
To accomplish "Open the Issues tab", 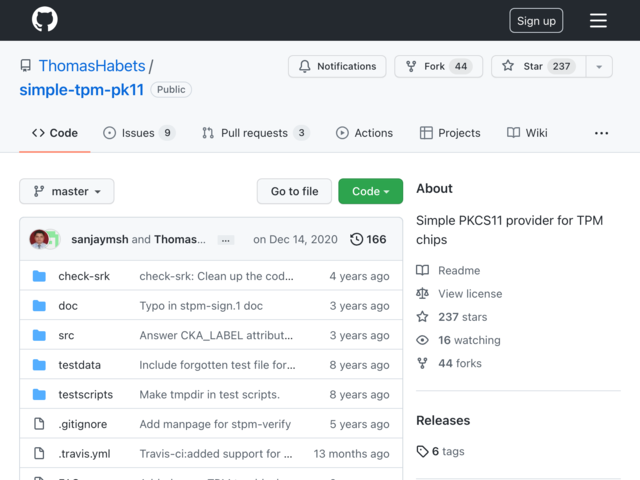I will click(139, 133).
